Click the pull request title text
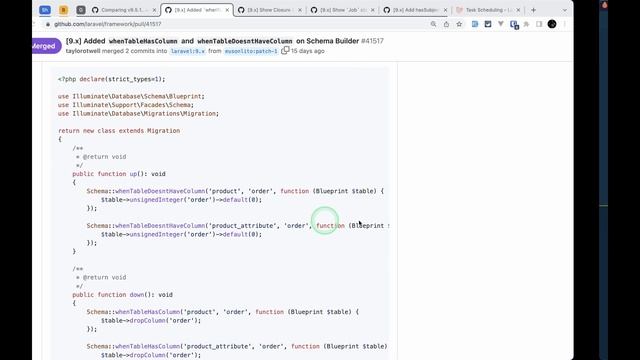This screenshot has width=640, height=360. pyautogui.click(x=213, y=41)
